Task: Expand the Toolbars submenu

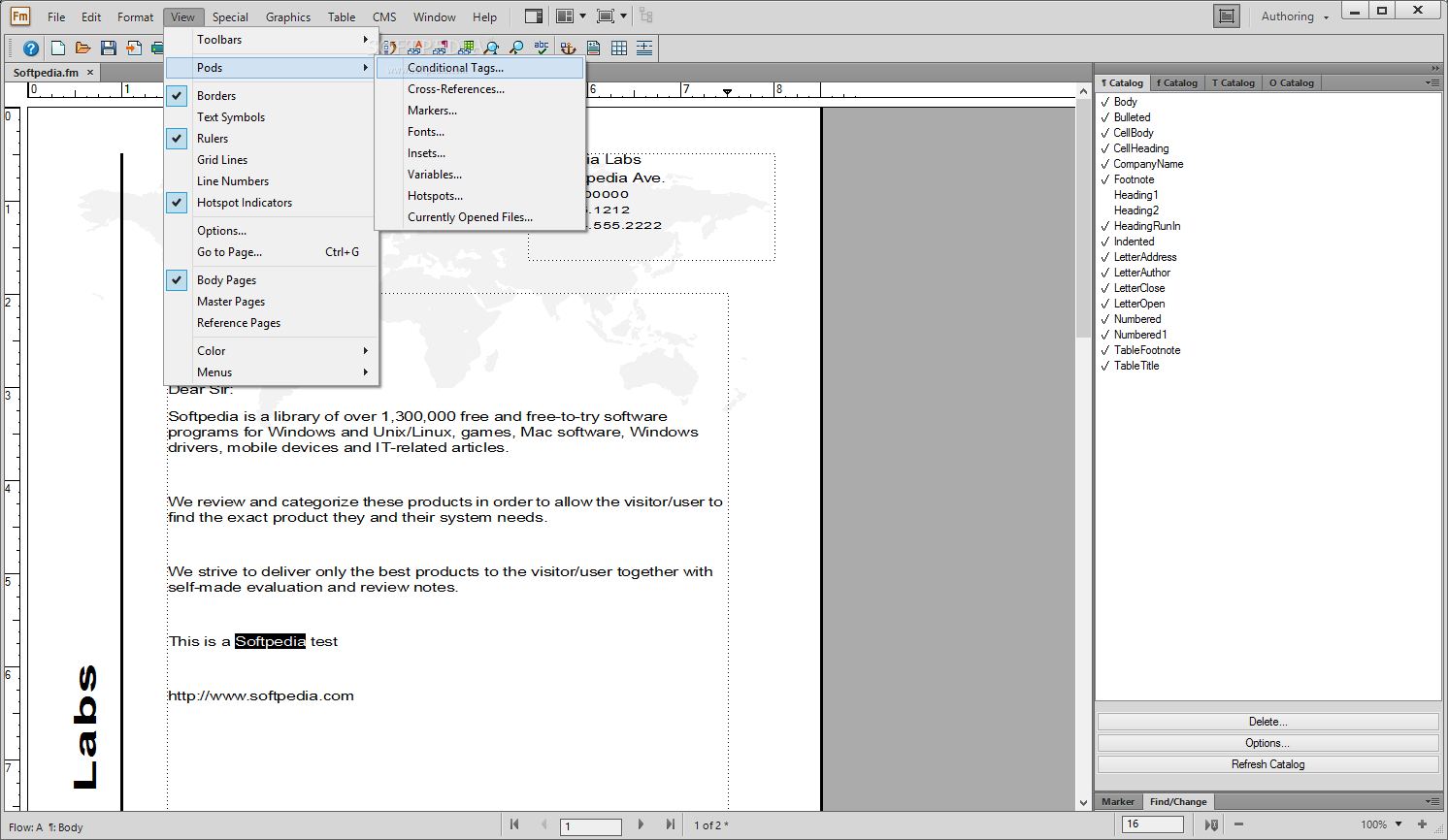Action: [271, 40]
